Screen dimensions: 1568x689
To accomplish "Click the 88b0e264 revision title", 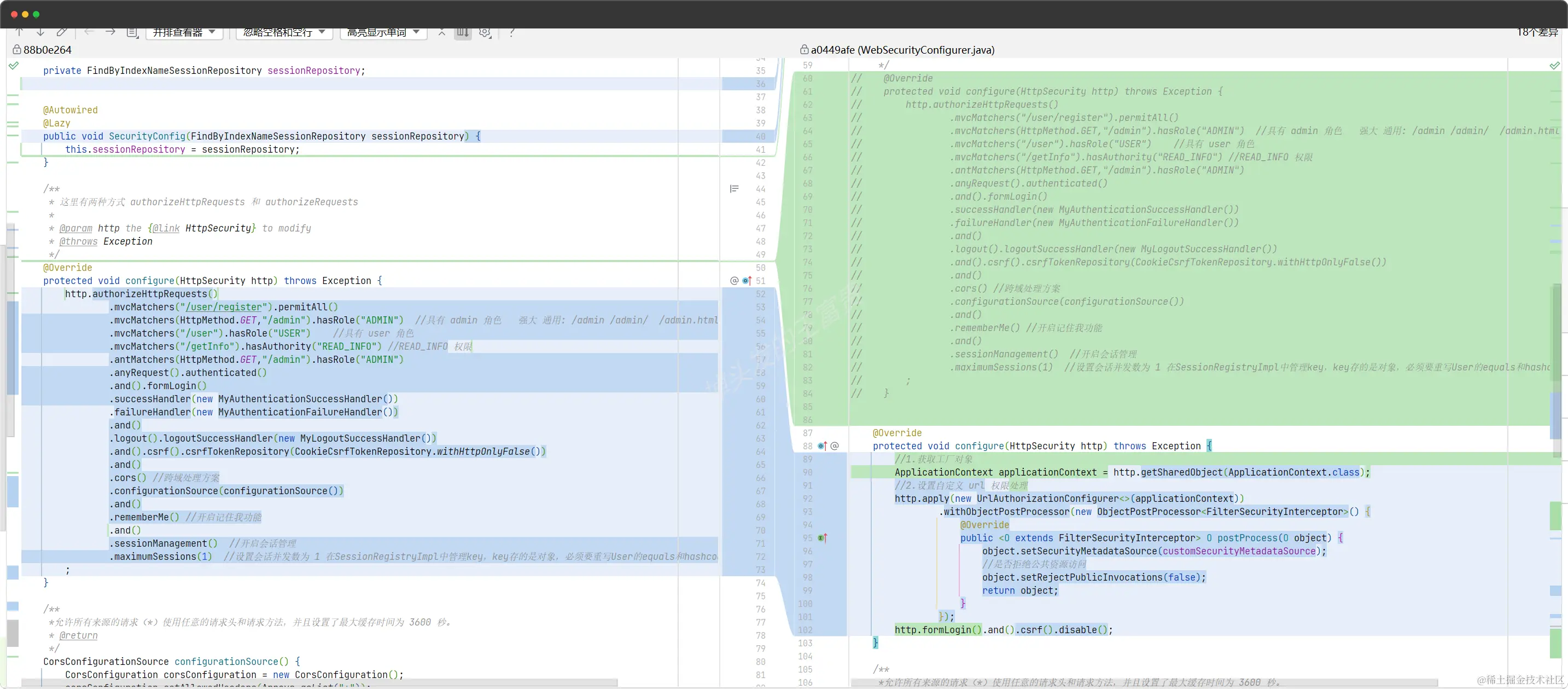I will click(47, 50).
